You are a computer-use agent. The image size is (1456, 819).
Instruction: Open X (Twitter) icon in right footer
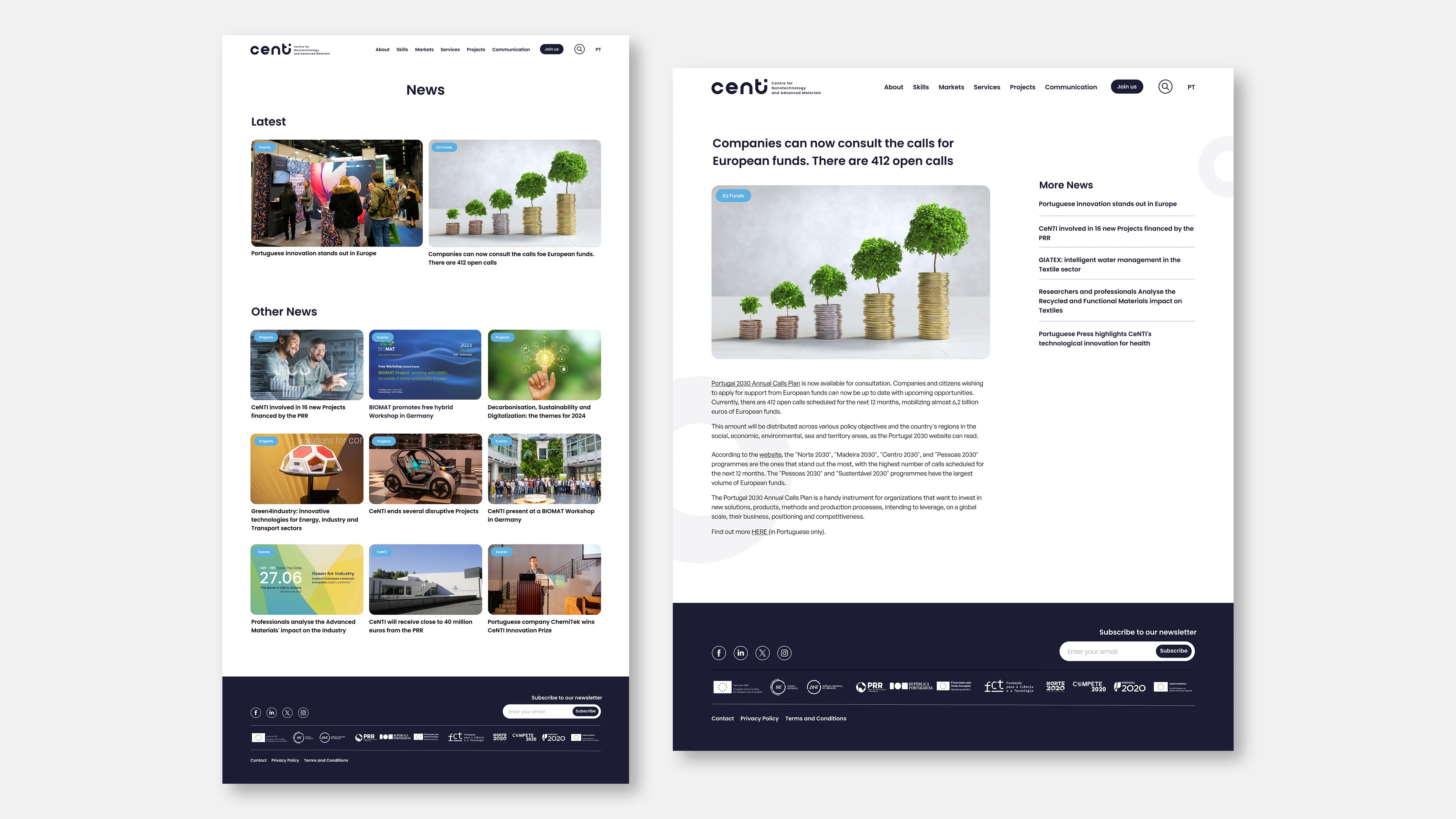tap(763, 653)
